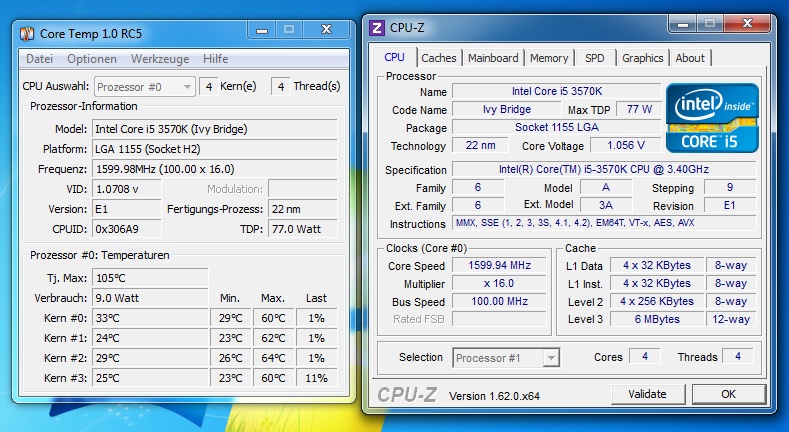789x432 pixels.
Task: Click the Specification field in CPU-Z
Action: [x=604, y=169]
